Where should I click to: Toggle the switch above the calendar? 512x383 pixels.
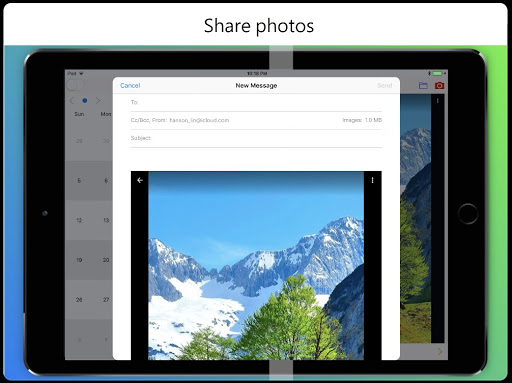pos(75,85)
